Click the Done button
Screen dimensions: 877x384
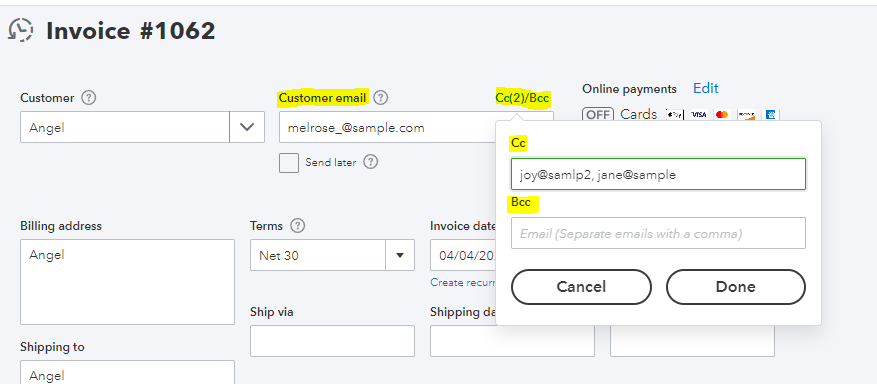(735, 287)
